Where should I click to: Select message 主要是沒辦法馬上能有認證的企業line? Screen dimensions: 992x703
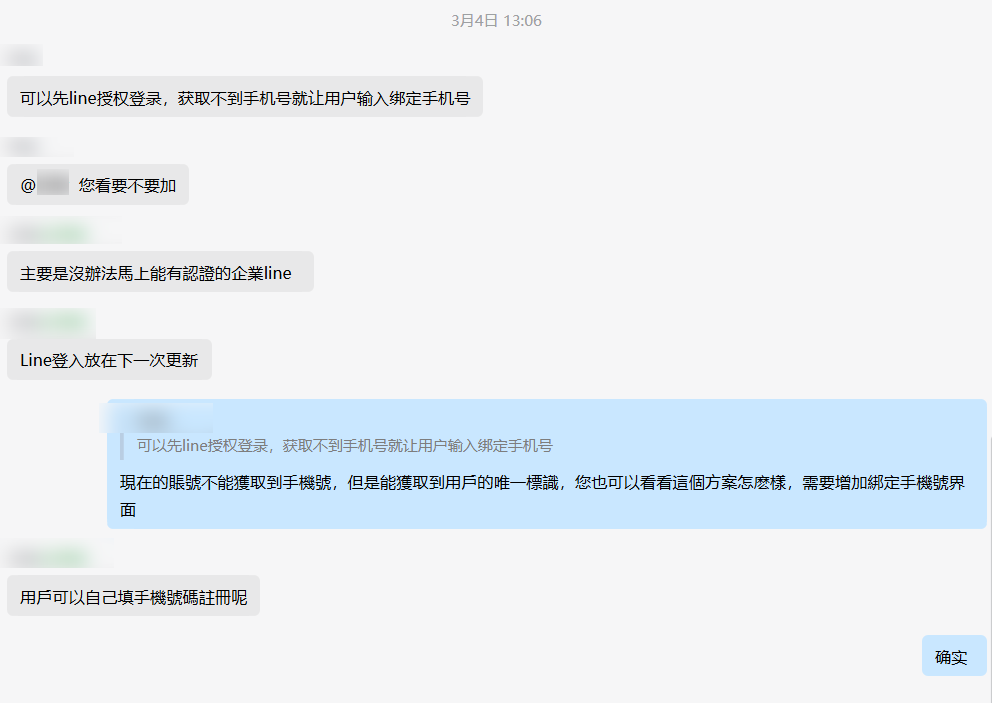(160, 272)
